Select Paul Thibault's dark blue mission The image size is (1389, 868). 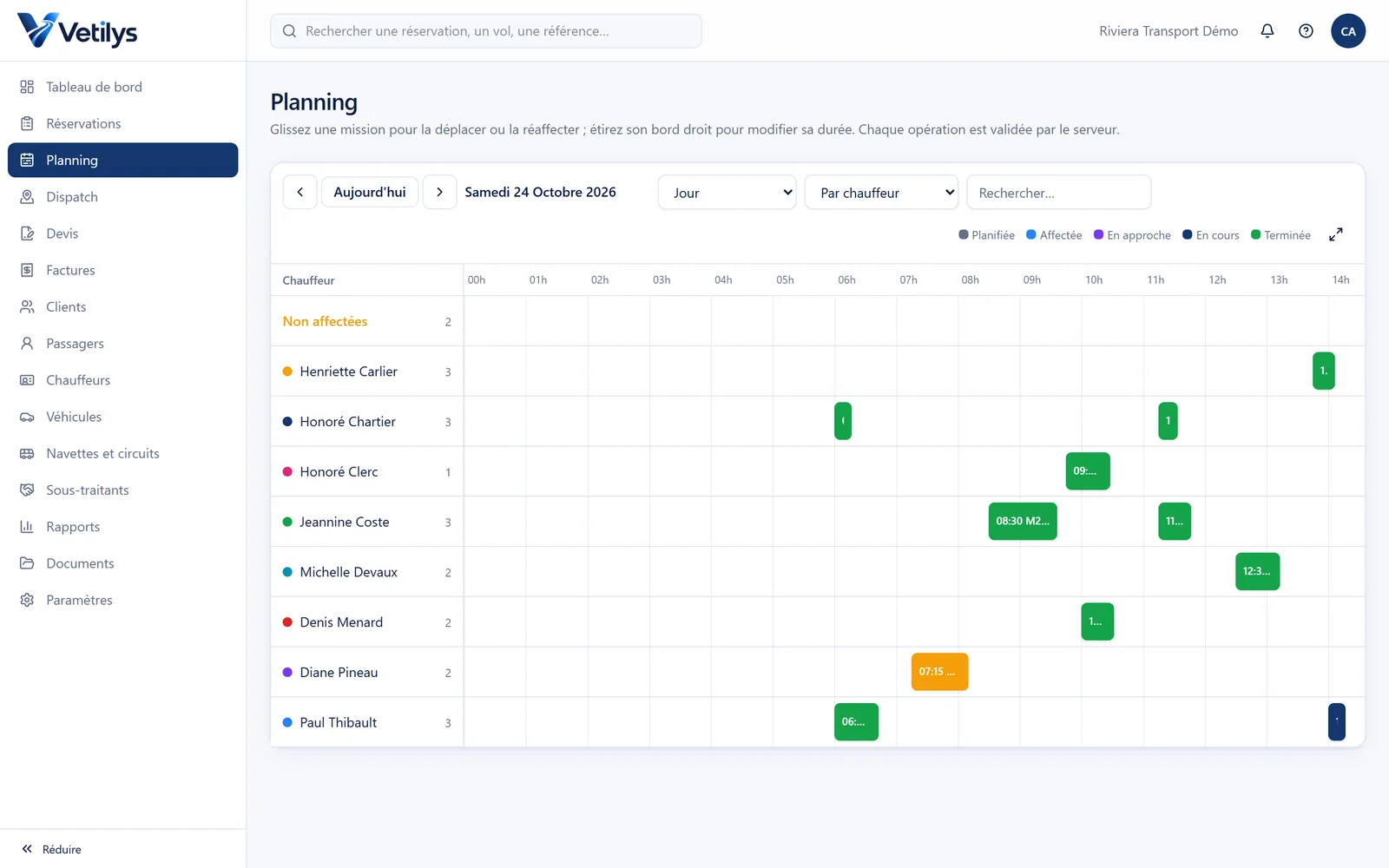coord(1337,722)
